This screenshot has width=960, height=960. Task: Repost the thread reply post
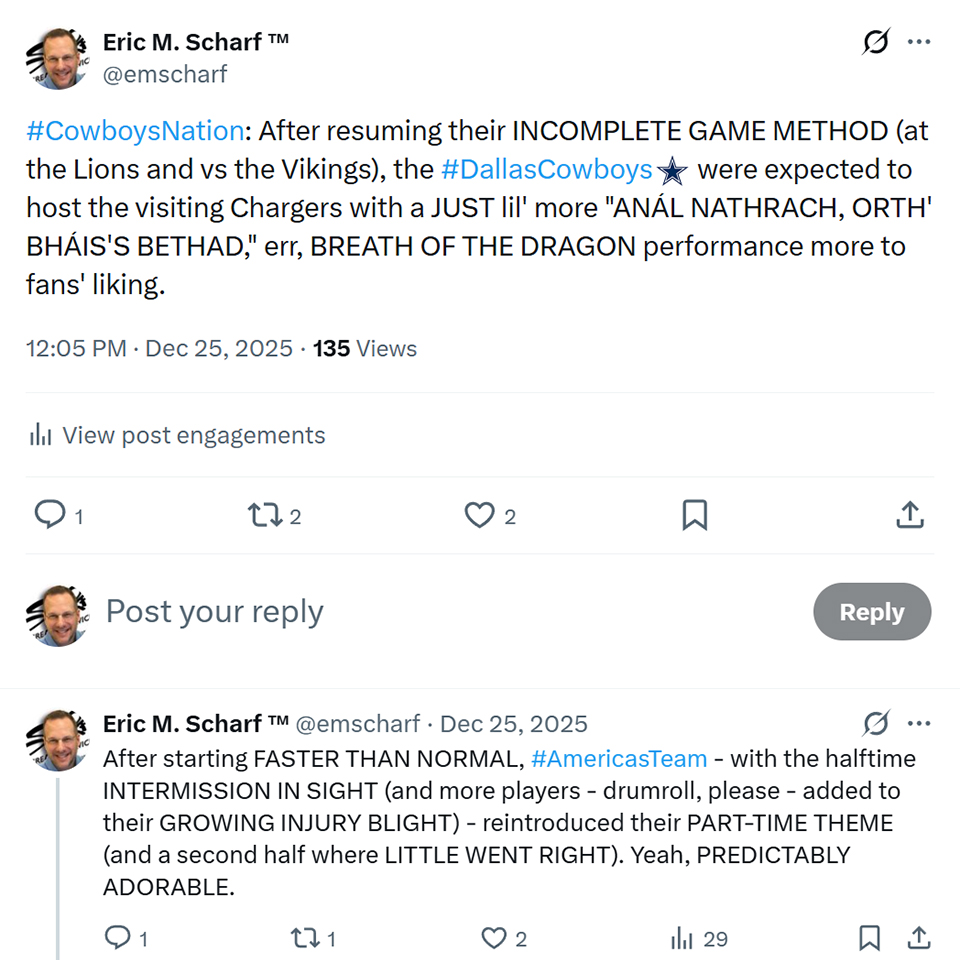[x=303, y=938]
